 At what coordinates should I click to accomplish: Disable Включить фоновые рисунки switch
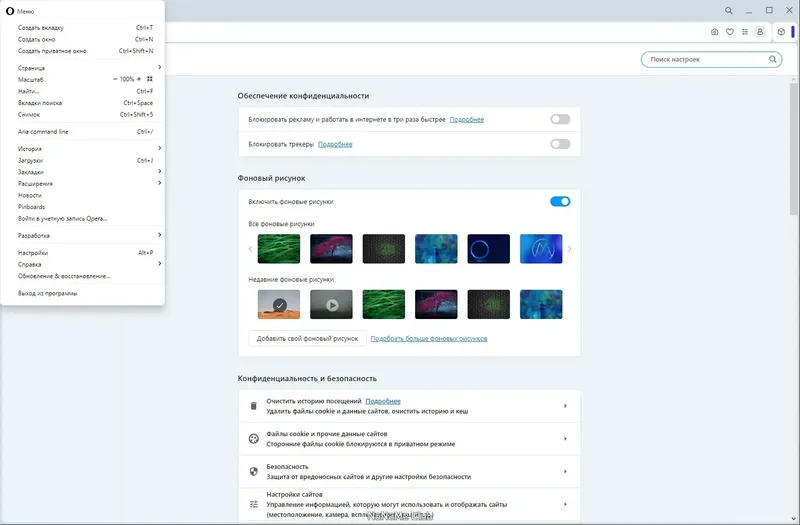pyautogui.click(x=560, y=202)
